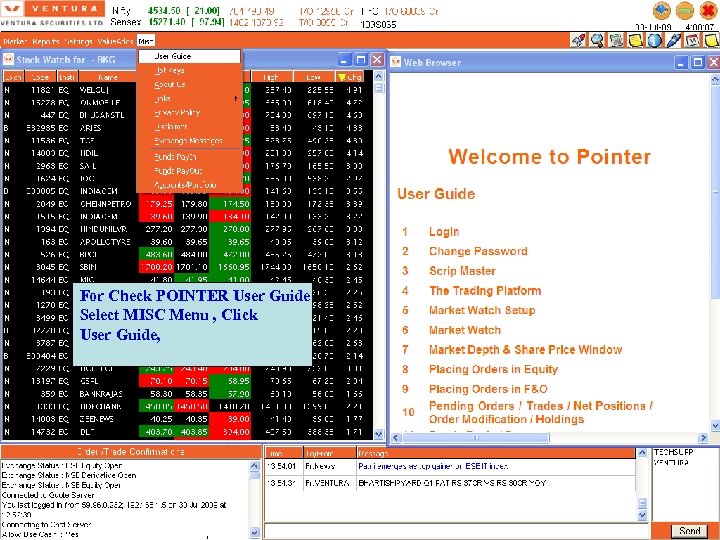The image size is (720, 540).
Task: Click the calendar toolbar icon beside the pen
Action: [x=692, y=40]
